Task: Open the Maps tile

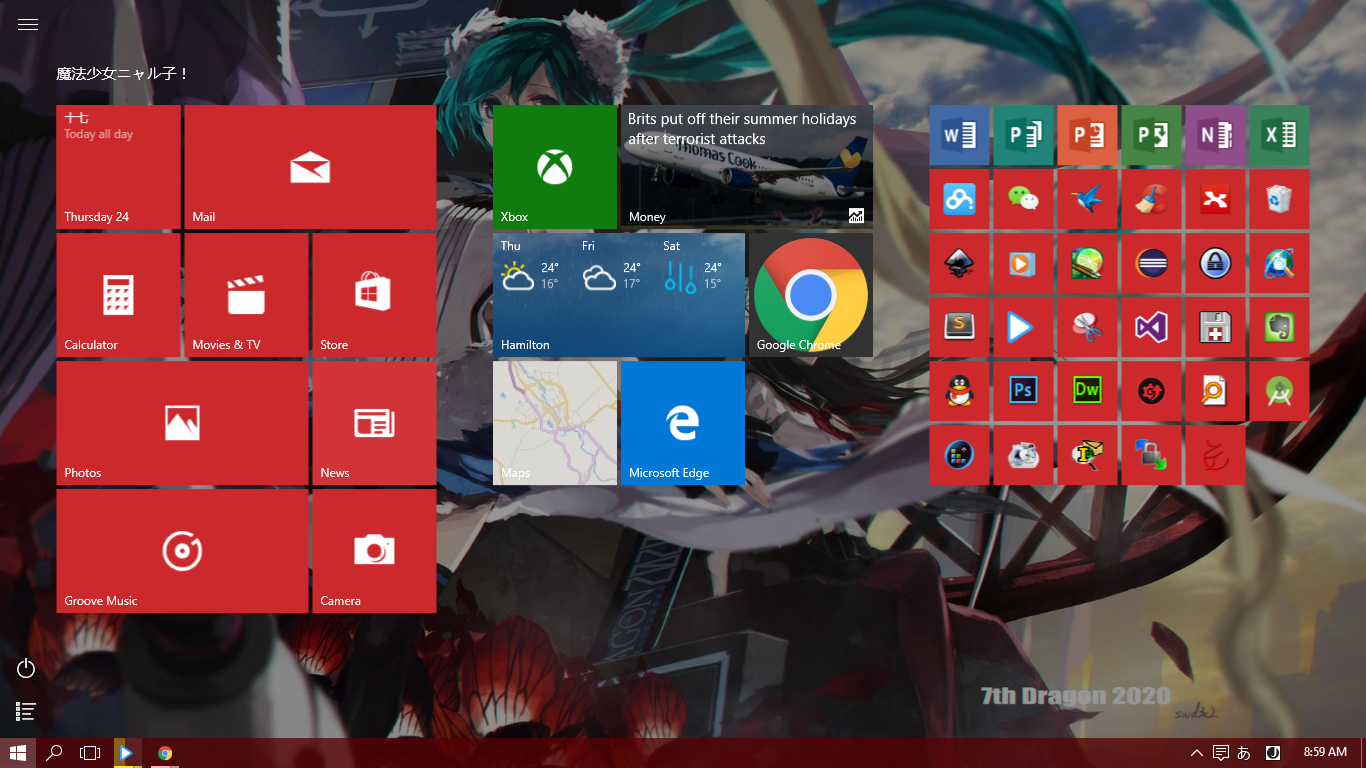Action: click(555, 423)
